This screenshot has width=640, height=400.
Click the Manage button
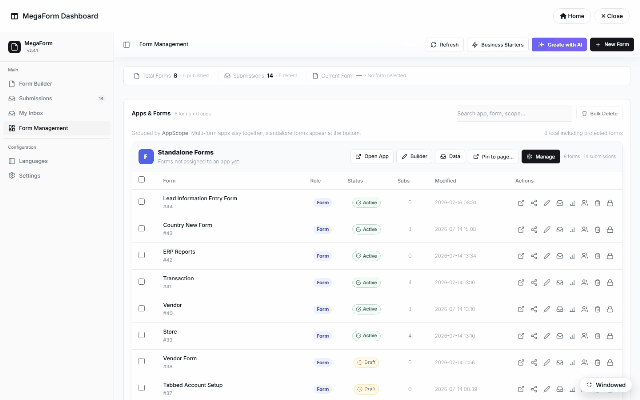pos(541,156)
